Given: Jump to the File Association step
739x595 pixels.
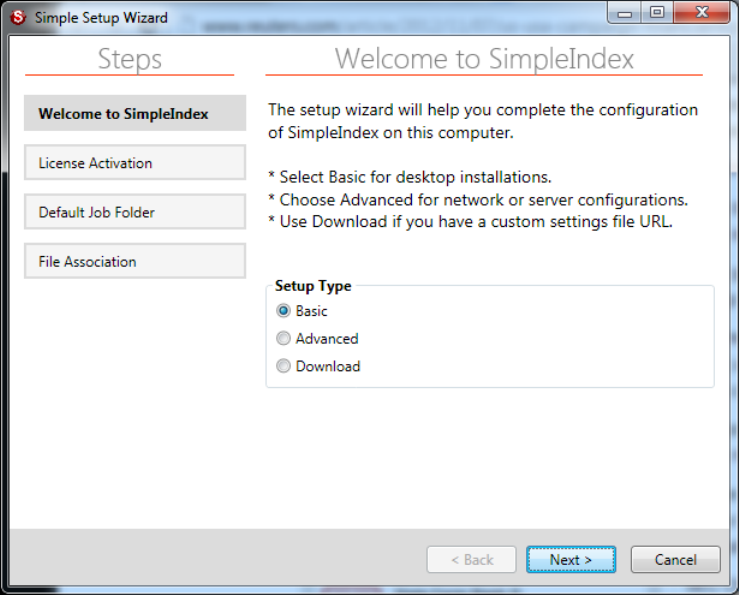Looking at the screenshot, I should [x=134, y=261].
